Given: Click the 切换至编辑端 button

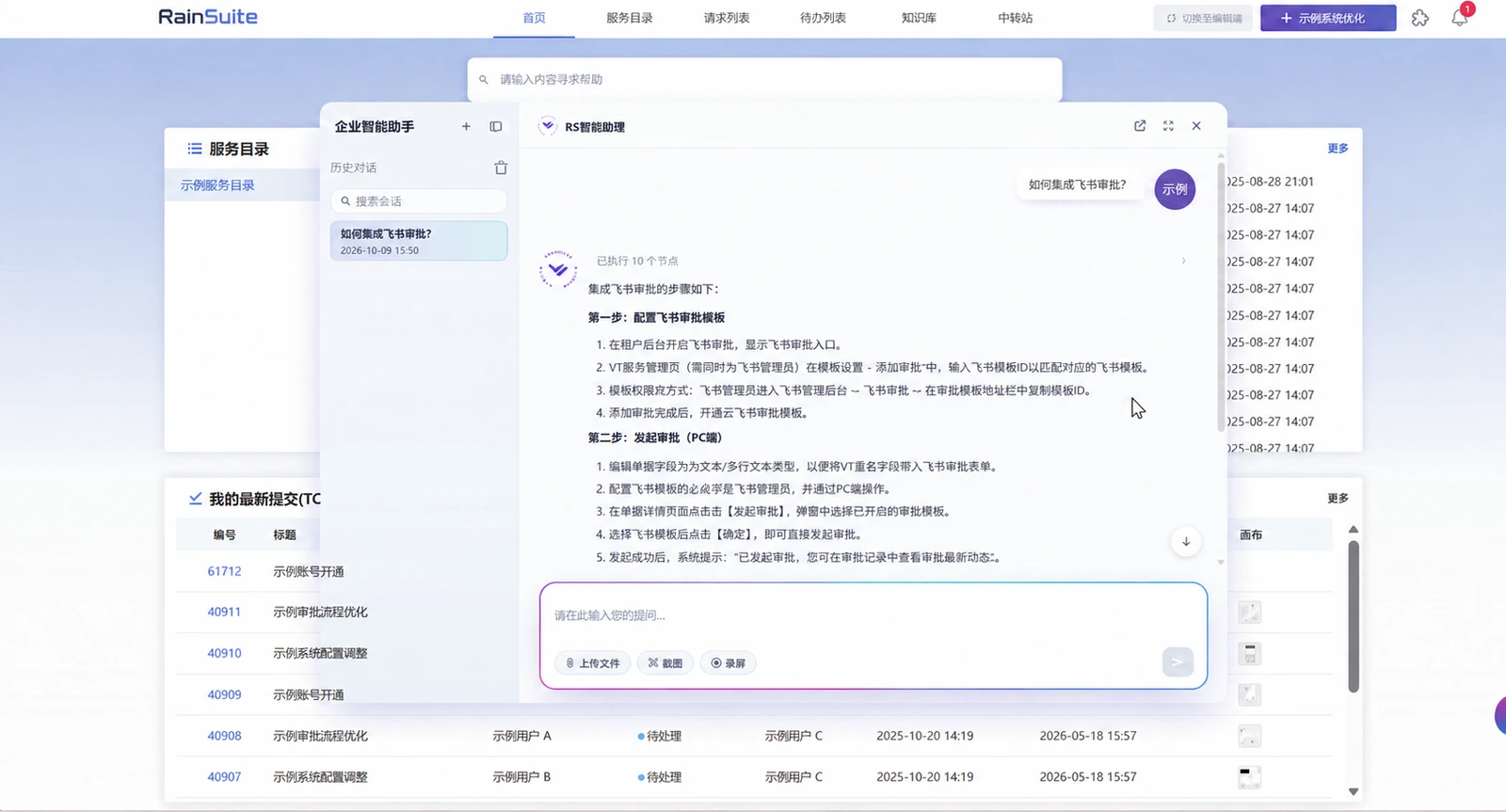Looking at the screenshot, I should 1204,18.
